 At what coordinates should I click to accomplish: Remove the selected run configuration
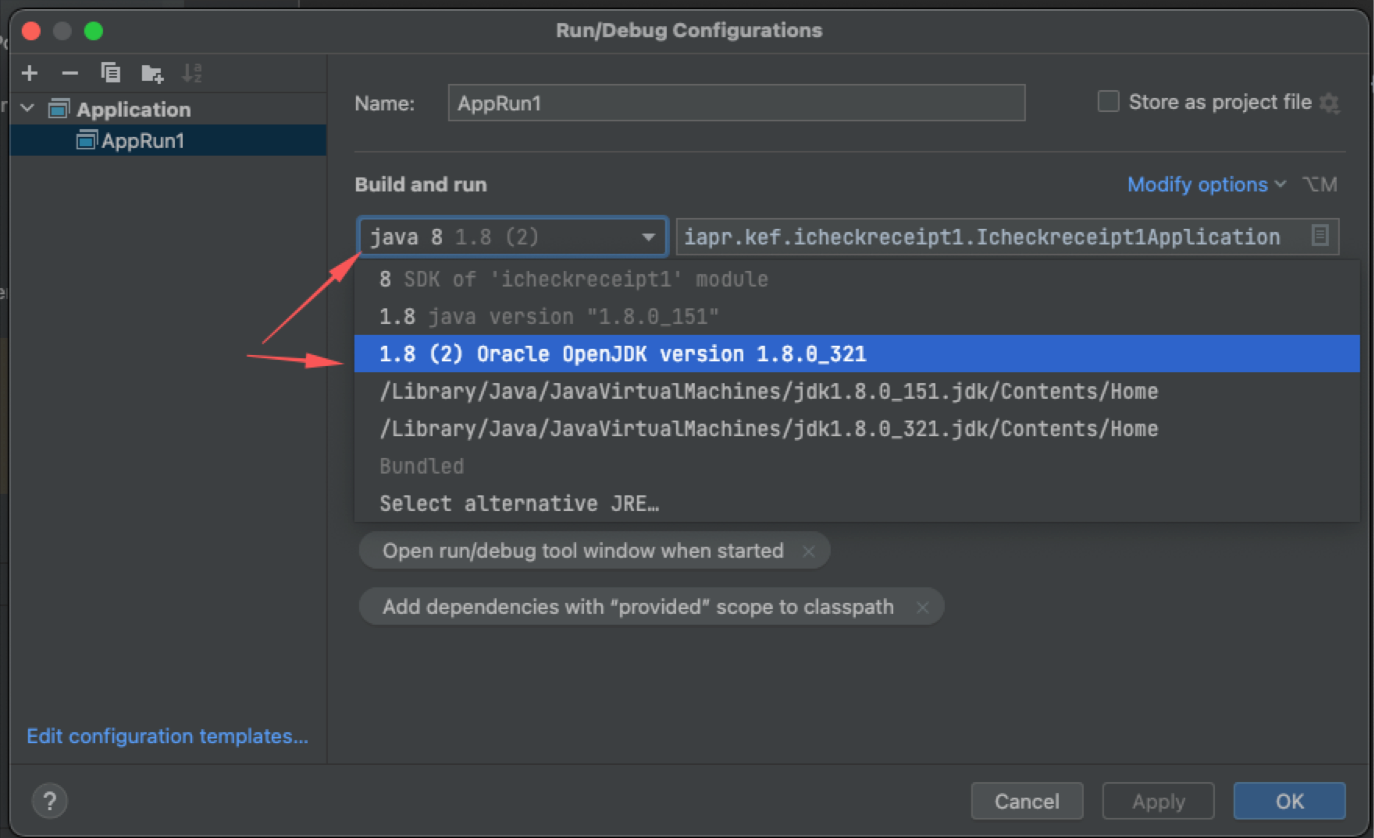pyautogui.click(x=69, y=72)
